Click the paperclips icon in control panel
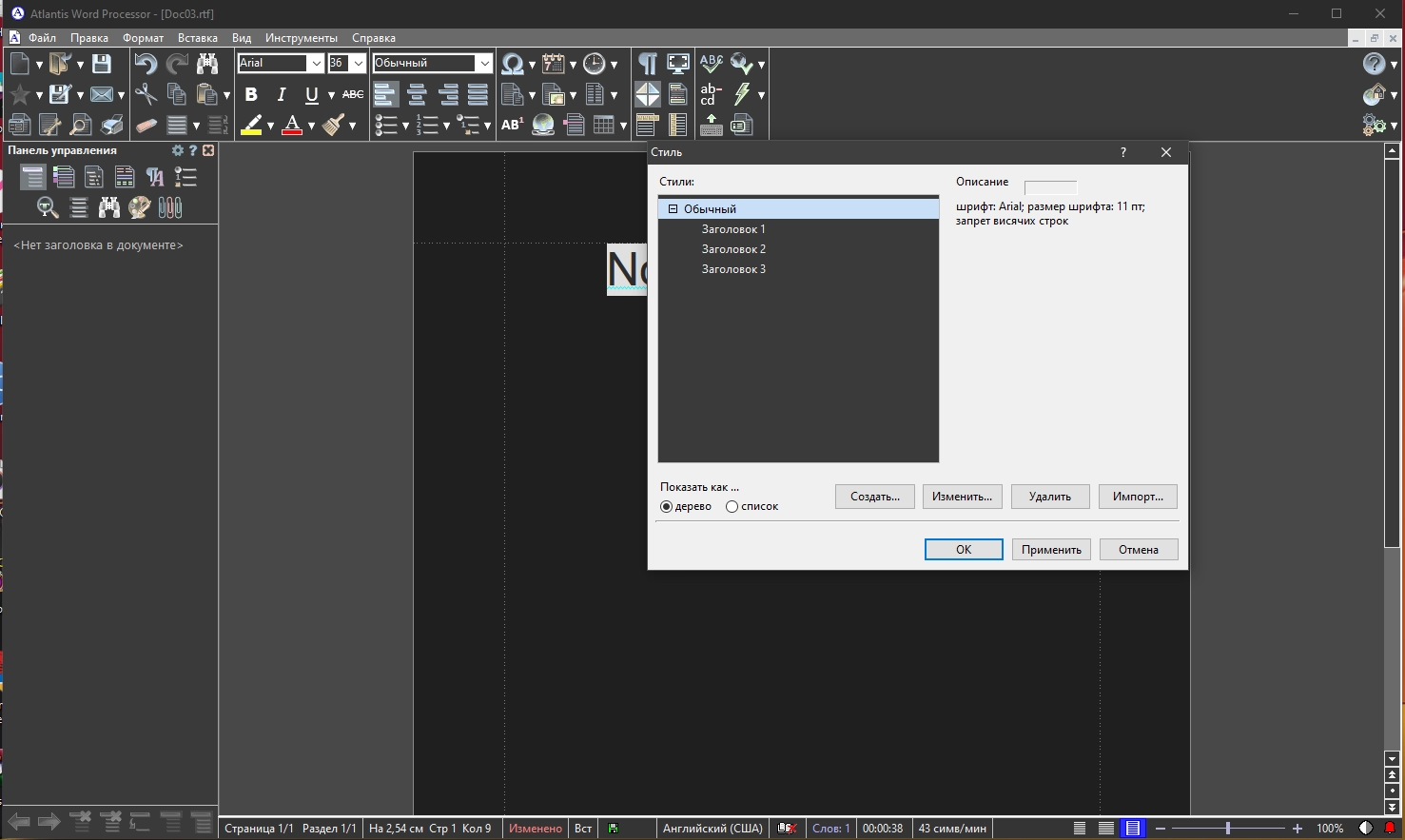 170,207
